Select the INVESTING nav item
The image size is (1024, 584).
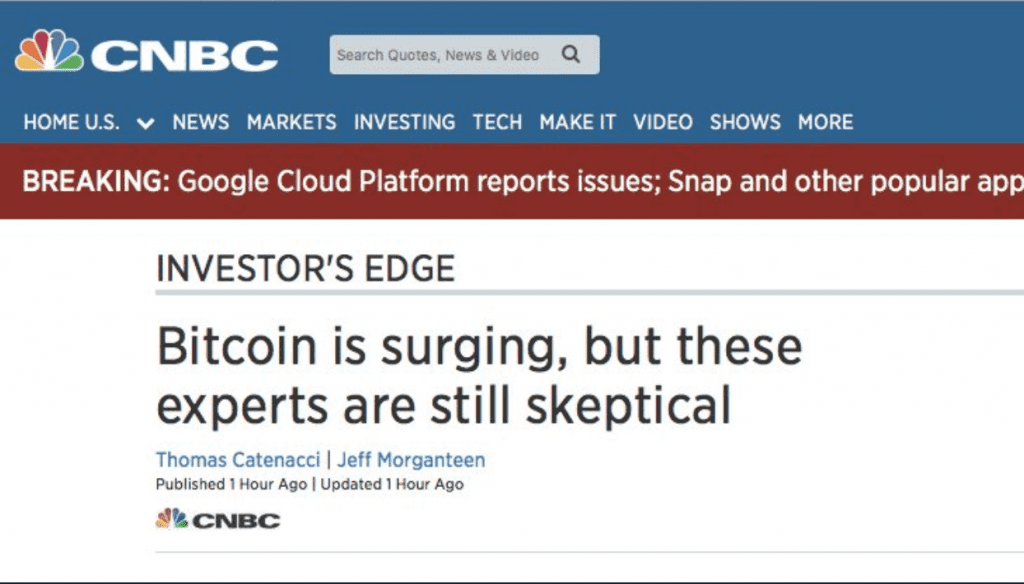pyautogui.click(x=404, y=122)
